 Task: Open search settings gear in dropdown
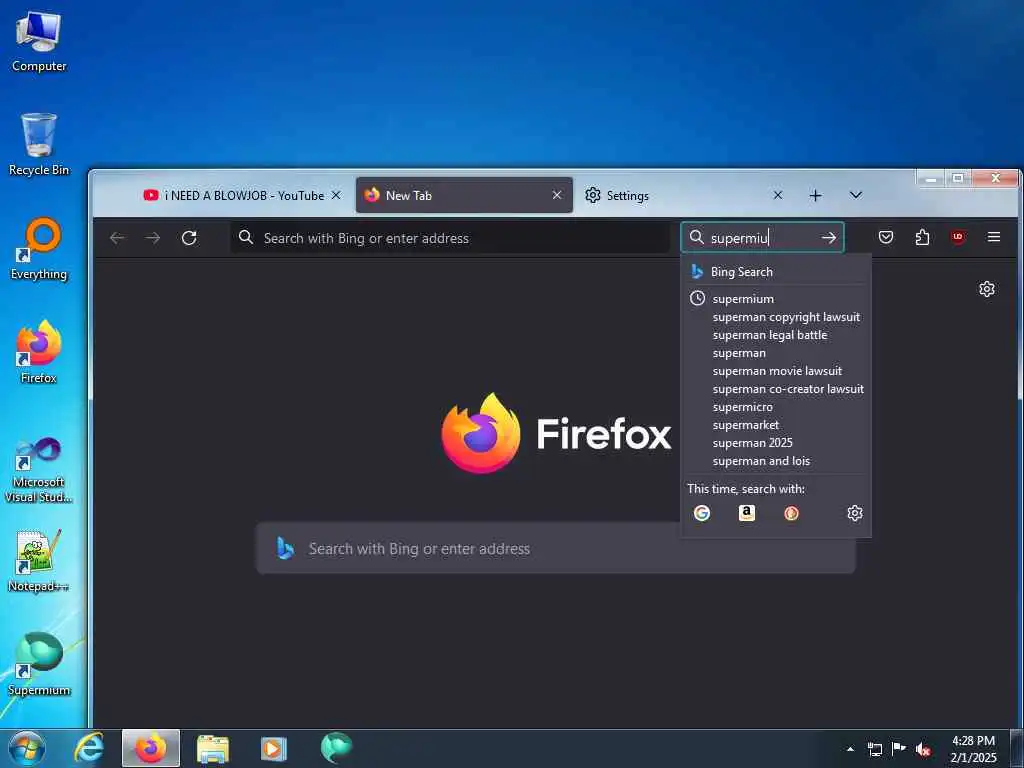click(855, 513)
